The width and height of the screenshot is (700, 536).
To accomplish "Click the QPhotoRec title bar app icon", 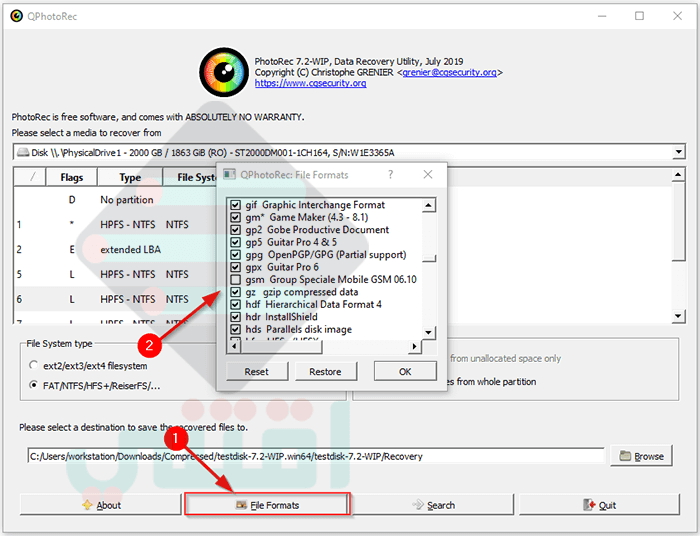I will [x=17, y=16].
